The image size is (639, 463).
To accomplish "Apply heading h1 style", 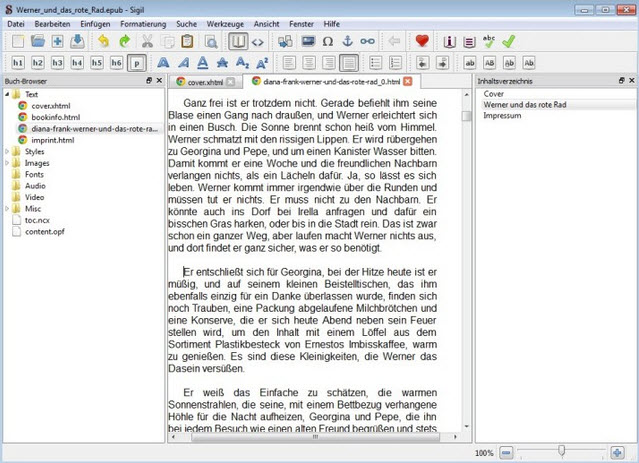I will [18, 63].
